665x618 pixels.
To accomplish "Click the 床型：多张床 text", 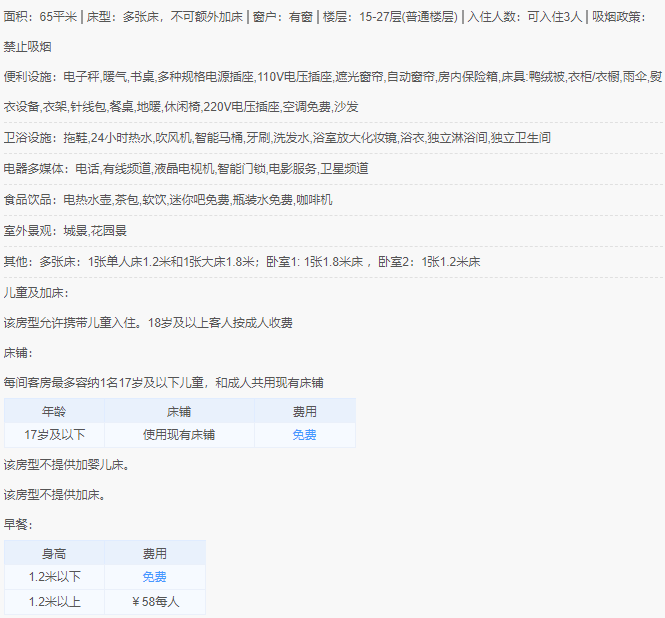I will click(x=165, y=17).
